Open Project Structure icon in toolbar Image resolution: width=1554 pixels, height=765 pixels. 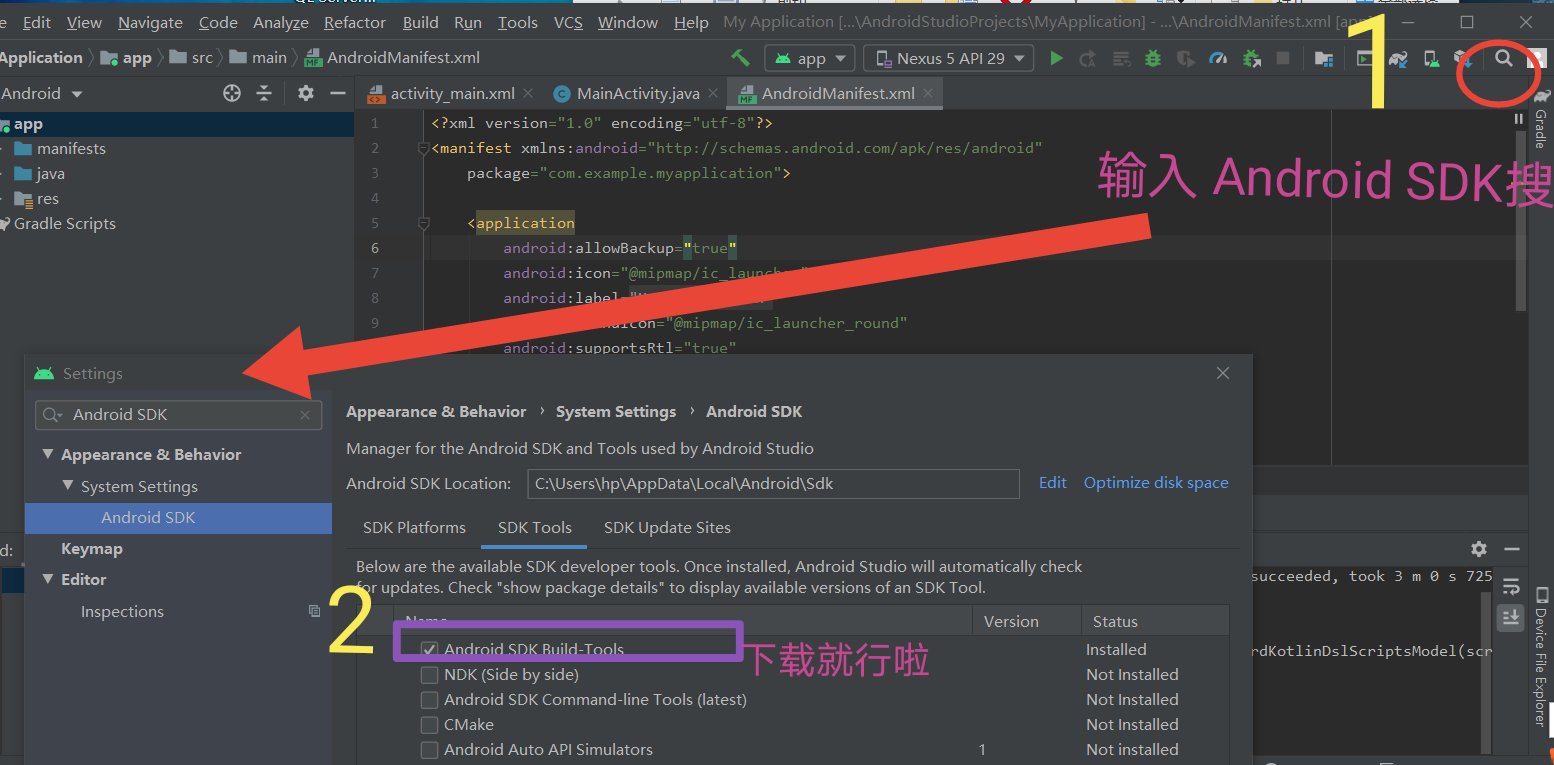tap(1324, 59)
